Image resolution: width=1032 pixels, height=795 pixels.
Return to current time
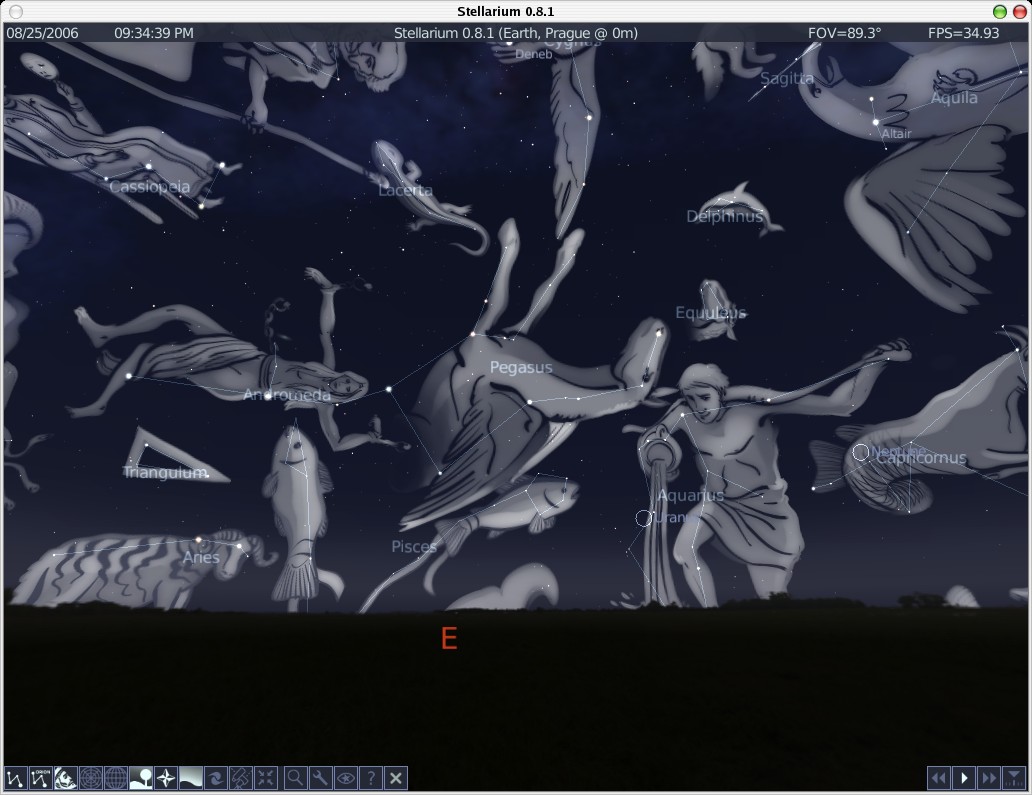click(x=1014, y=778)
